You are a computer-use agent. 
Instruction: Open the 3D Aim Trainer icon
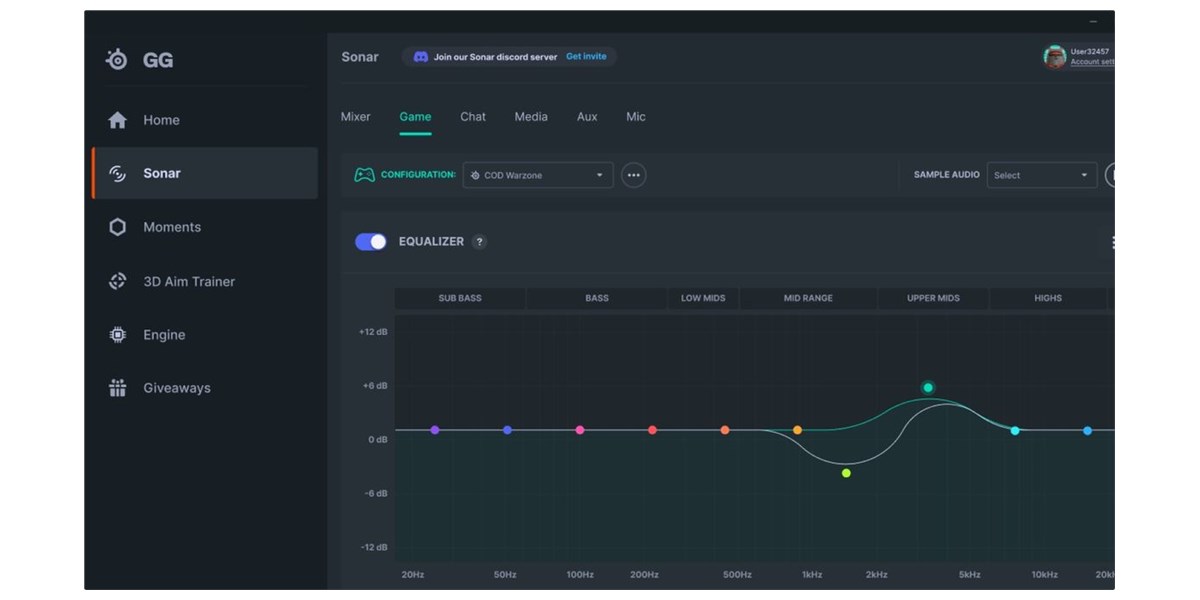(117, 281)
